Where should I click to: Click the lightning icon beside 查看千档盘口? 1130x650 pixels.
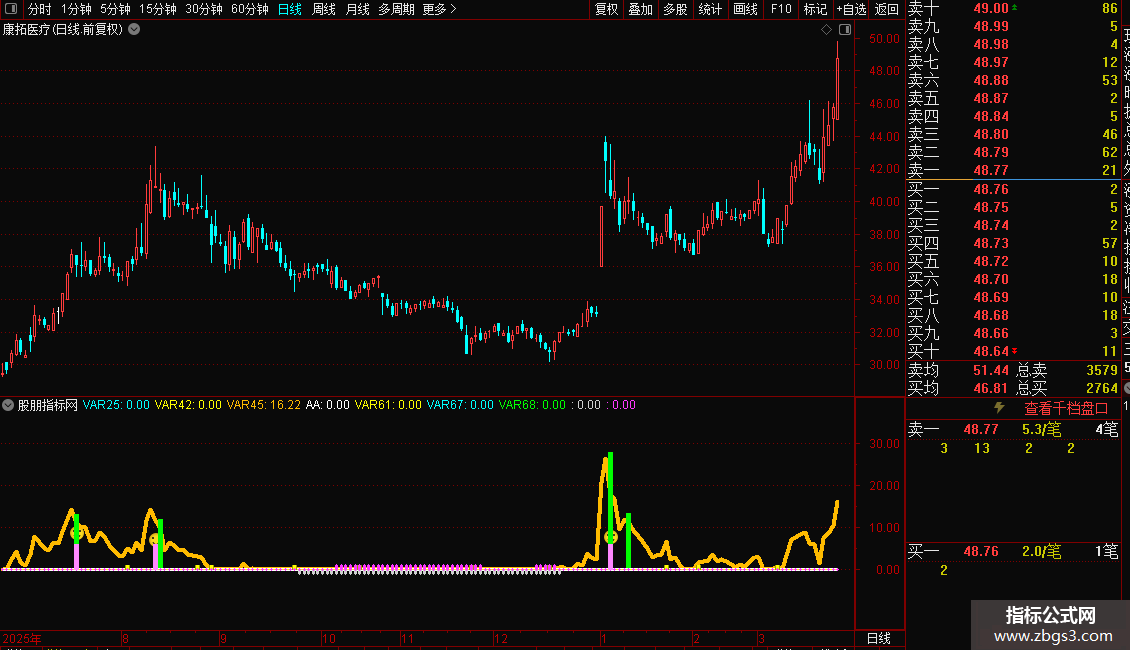[x=999, y=408]
